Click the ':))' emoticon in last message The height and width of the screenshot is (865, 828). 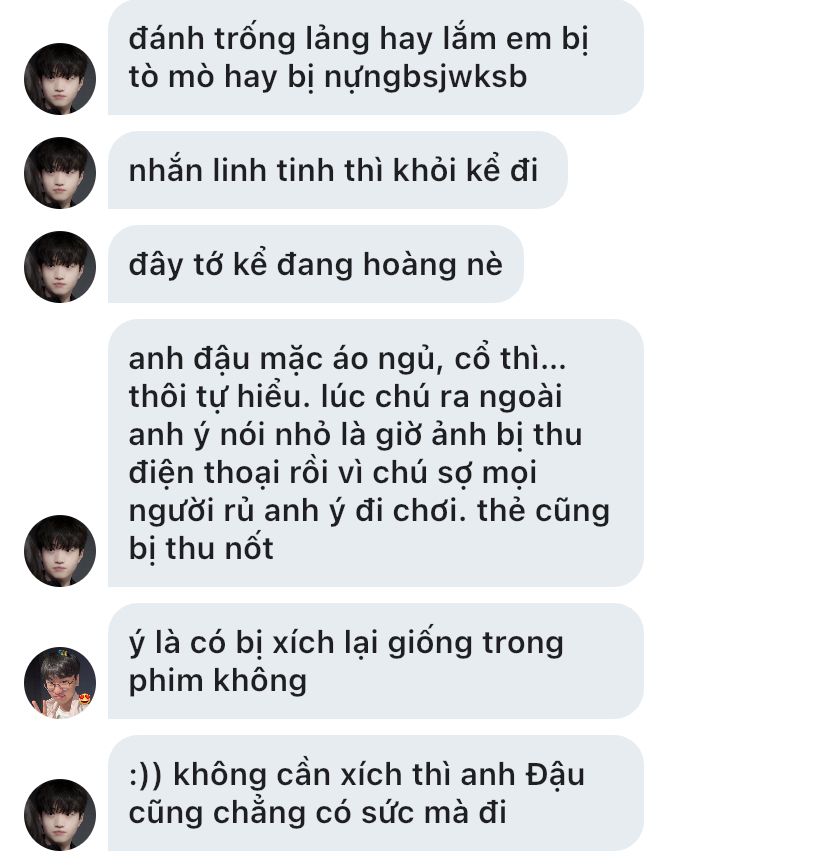145,775
